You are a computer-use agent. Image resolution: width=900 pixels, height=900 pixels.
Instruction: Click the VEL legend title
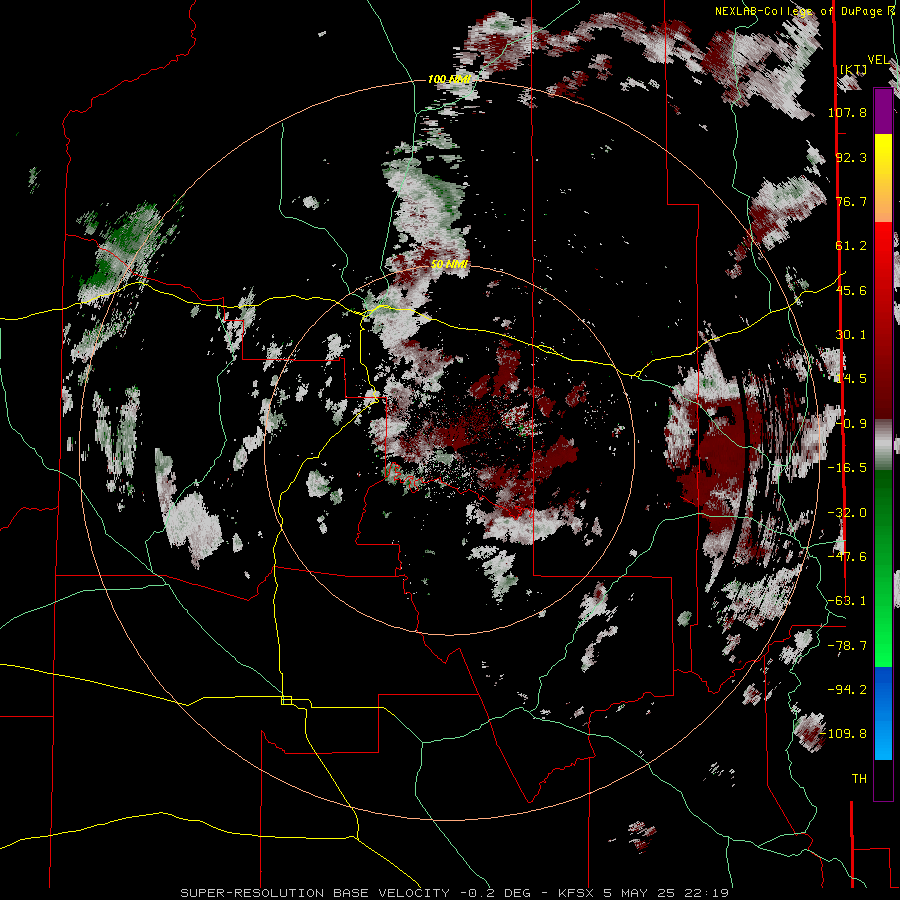pos(878,60)
